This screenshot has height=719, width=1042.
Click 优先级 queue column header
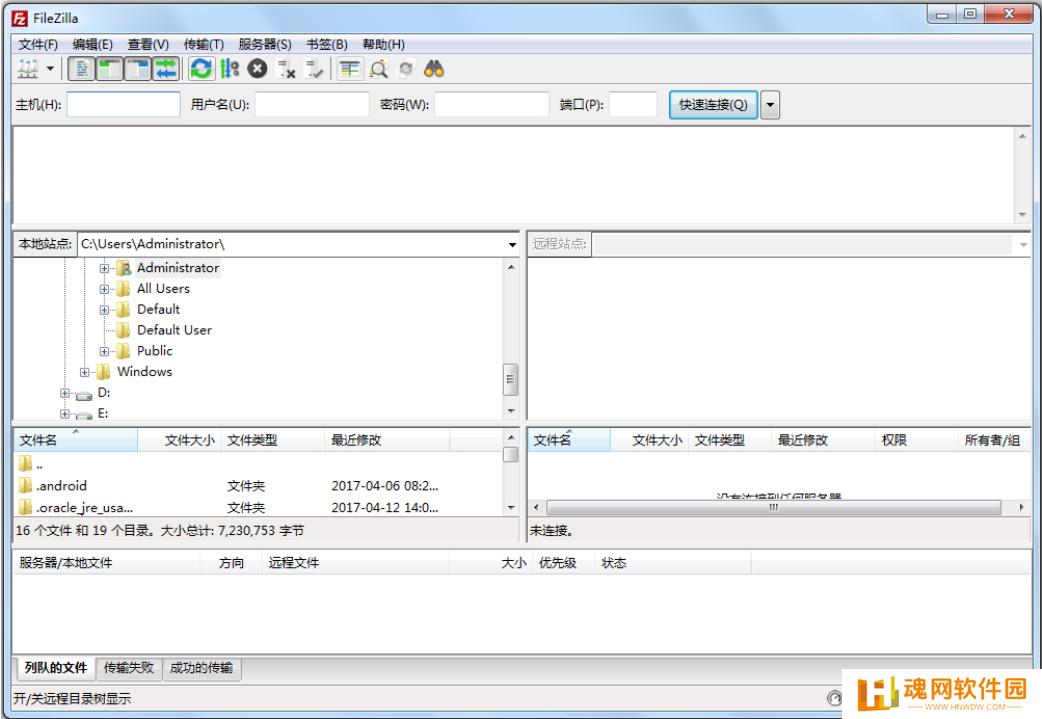click(x=562, y=563)
